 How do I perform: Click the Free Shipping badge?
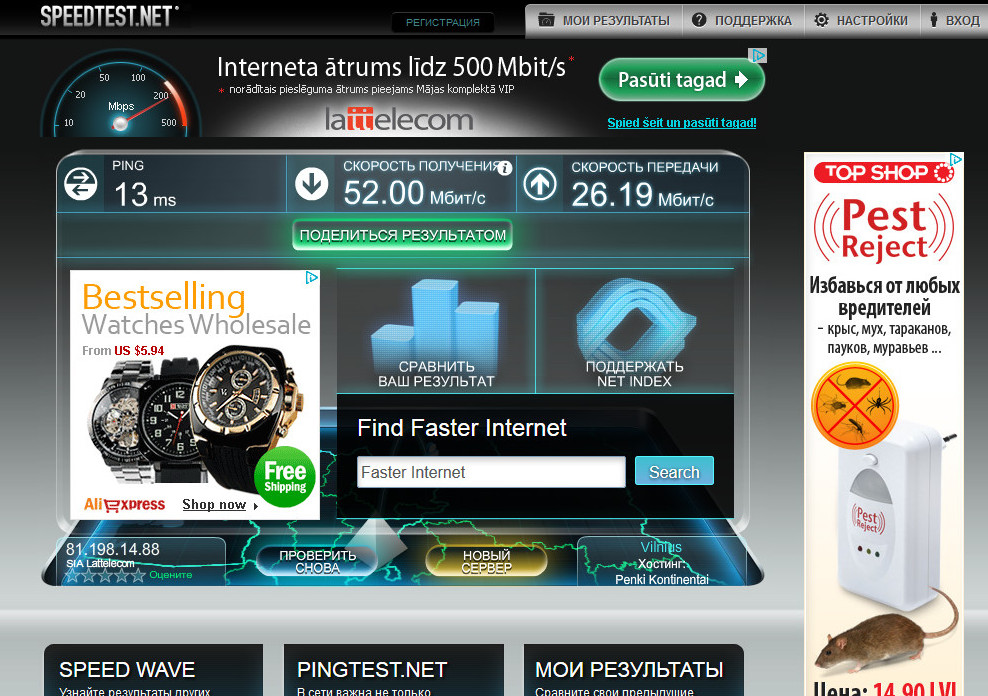(285, 477)
